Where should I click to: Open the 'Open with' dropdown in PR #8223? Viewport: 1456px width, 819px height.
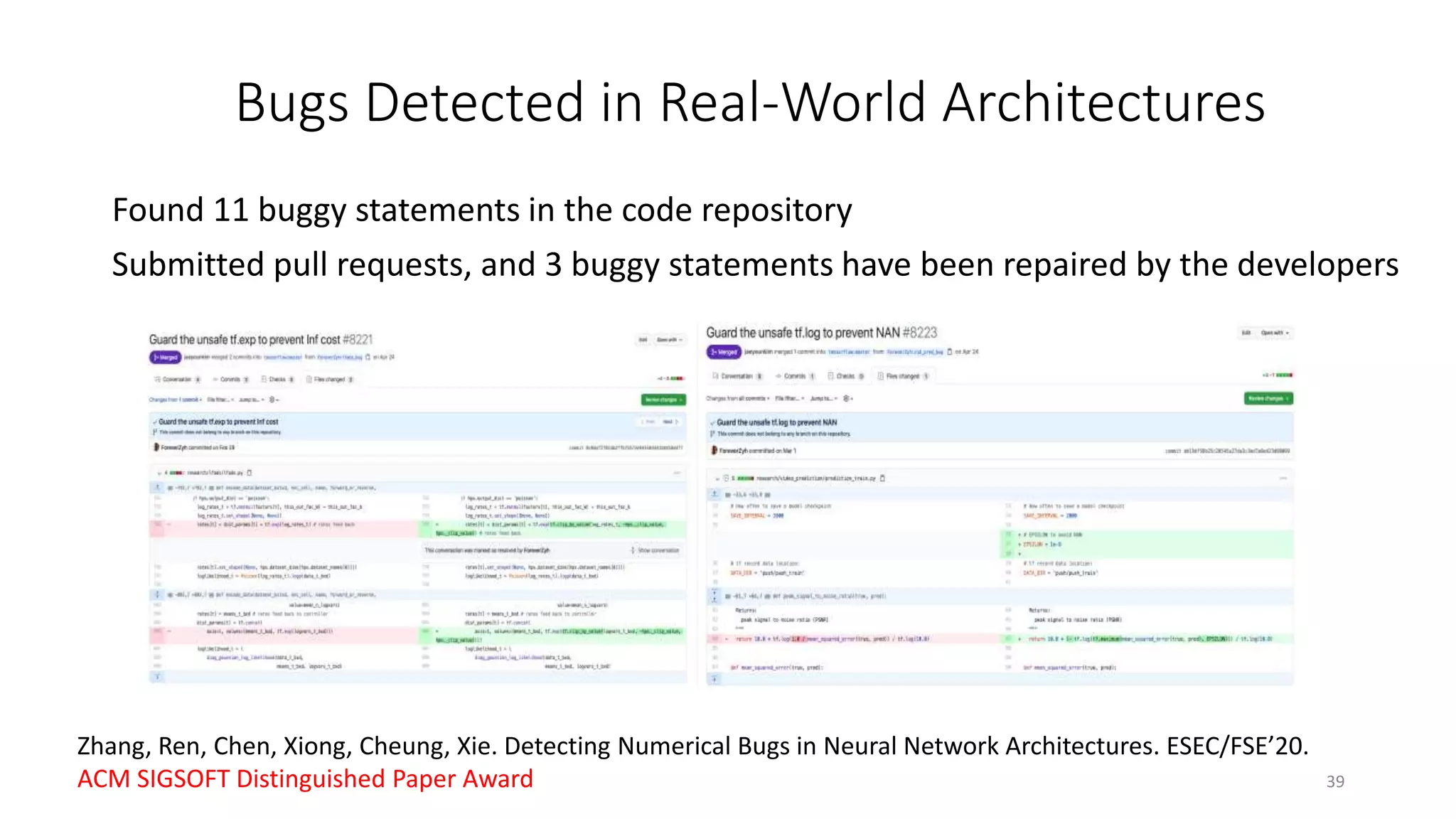(x=1275, y=333)
